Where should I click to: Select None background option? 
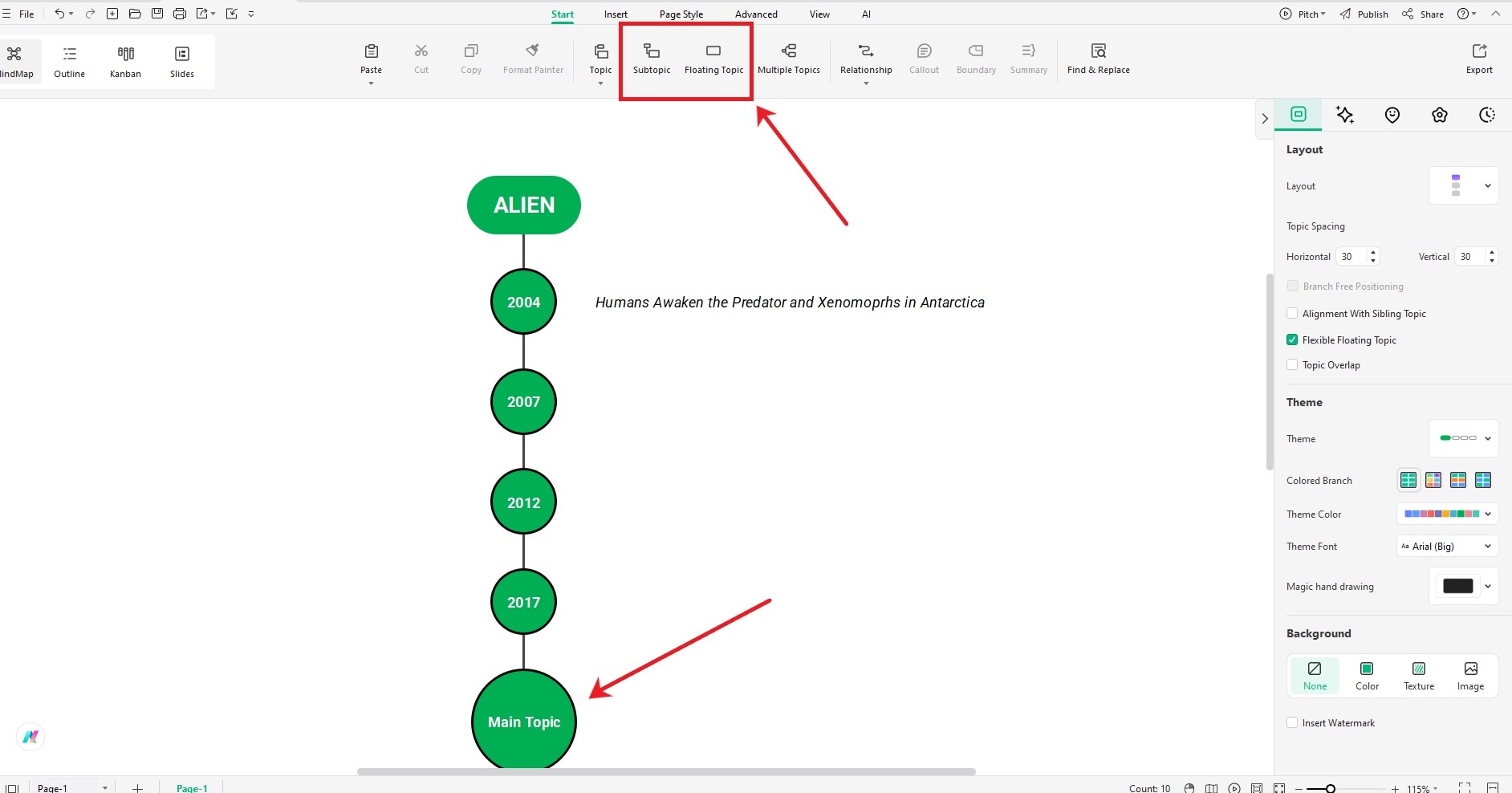point(1315,676)
